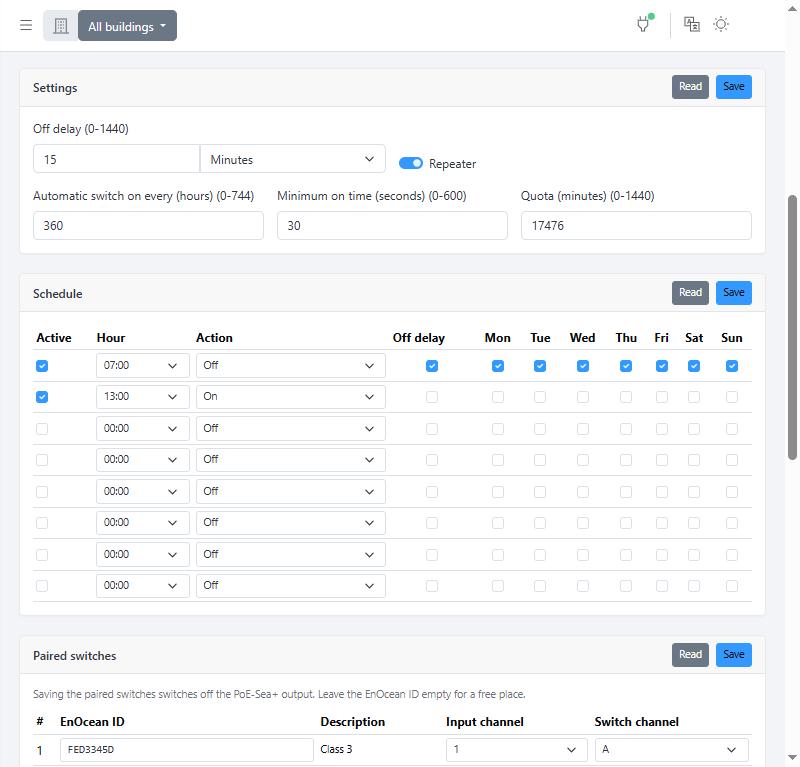Open the 13:00 hour dropdown
Image resolution: width=800 pixels, height=767 pixels.
(x=142, y=397)
